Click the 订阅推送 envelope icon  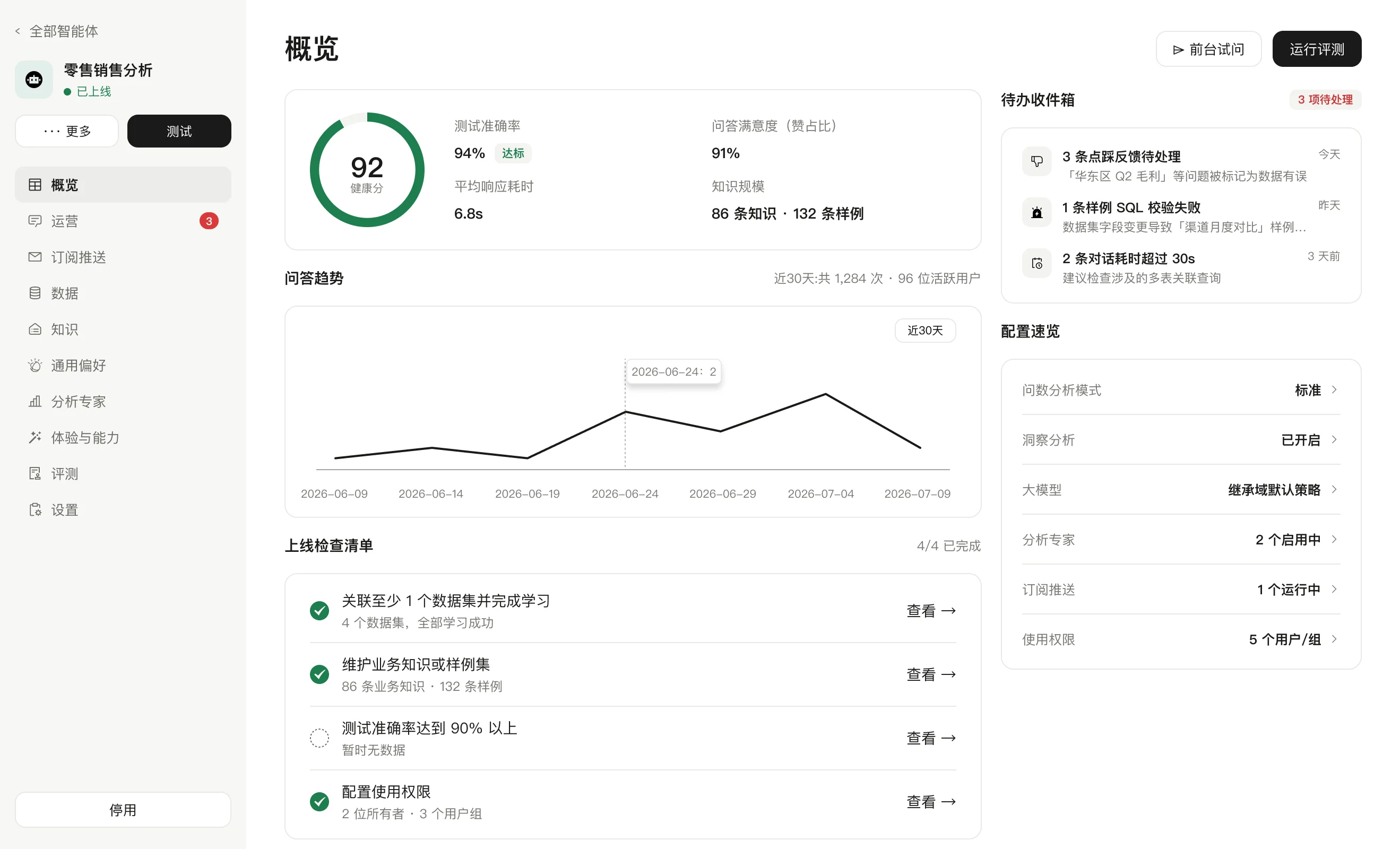tap(34, 257)
